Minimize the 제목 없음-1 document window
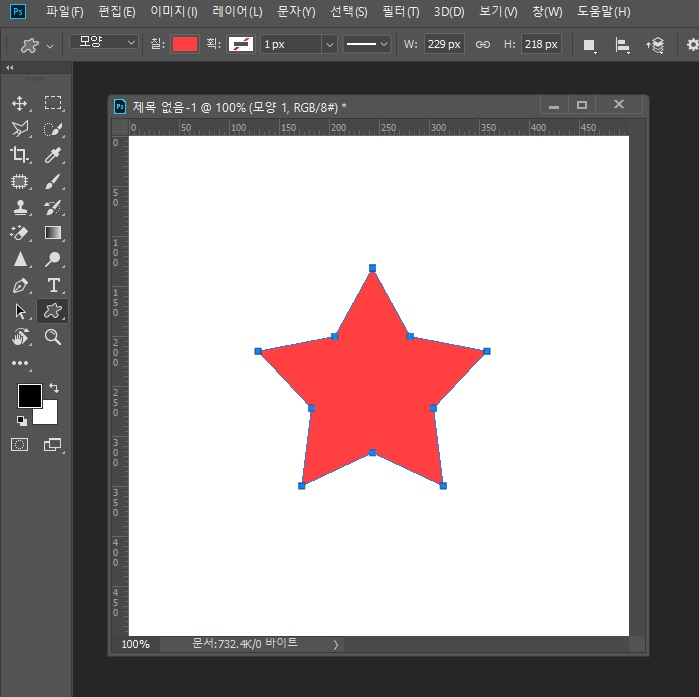This screenshot has height=697, width=699. pyautogui.click(x=554, y=105)
